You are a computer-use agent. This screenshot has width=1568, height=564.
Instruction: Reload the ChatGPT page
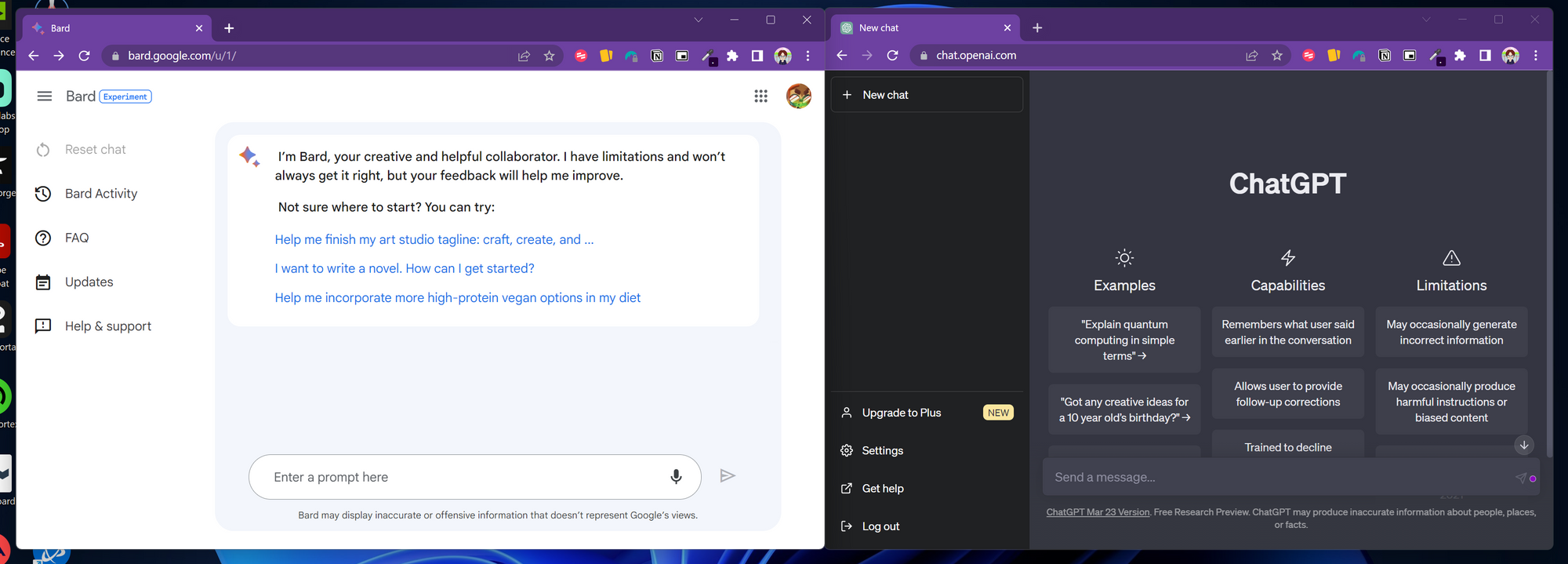click(x=892, y=56)
